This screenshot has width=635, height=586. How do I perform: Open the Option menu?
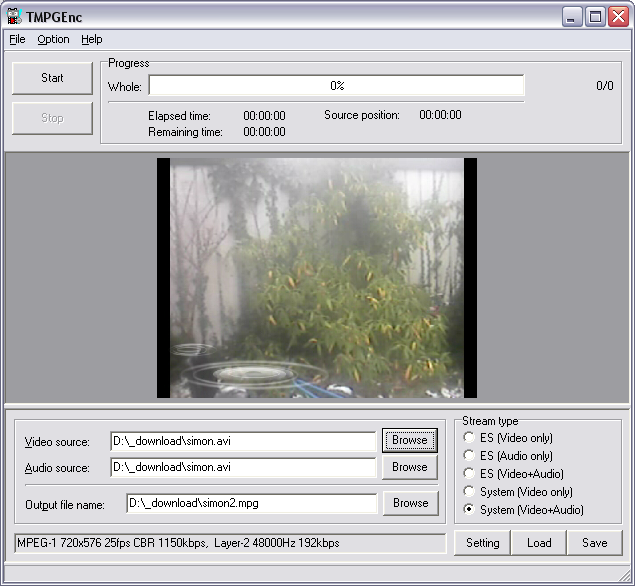53,39
